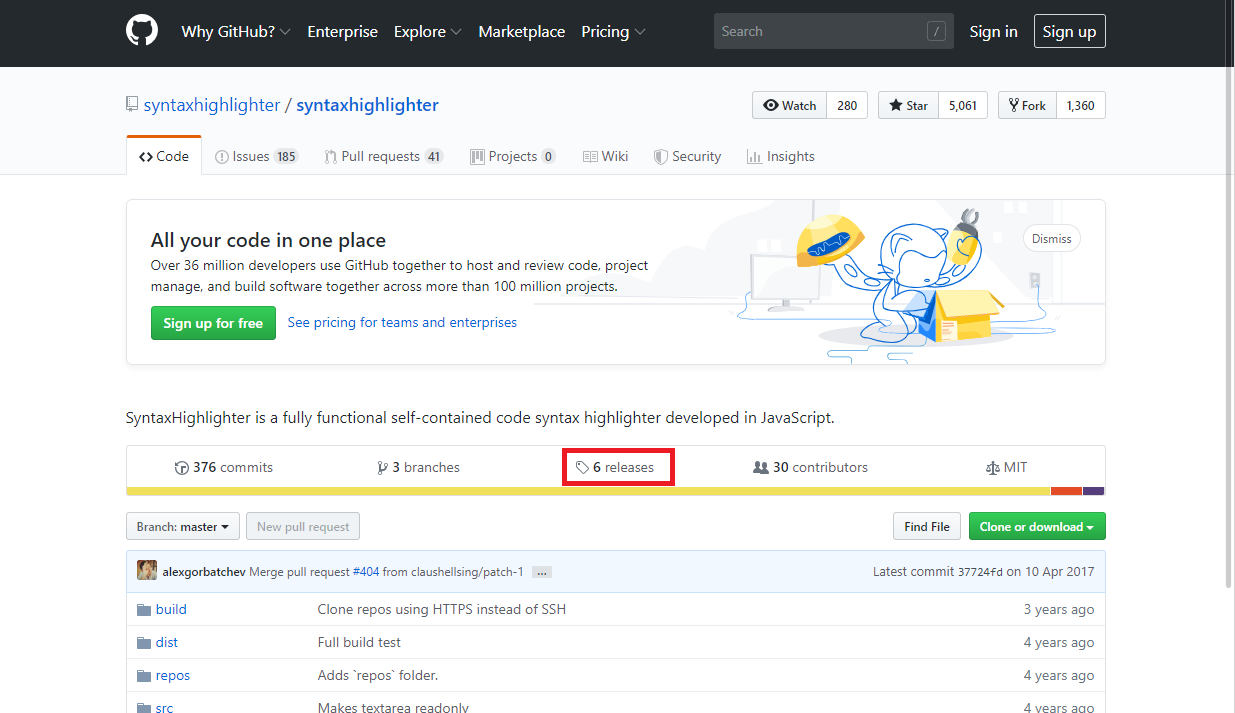Dismiss the sign-up banner
1235x713 pixels.
pos(1052,238)
